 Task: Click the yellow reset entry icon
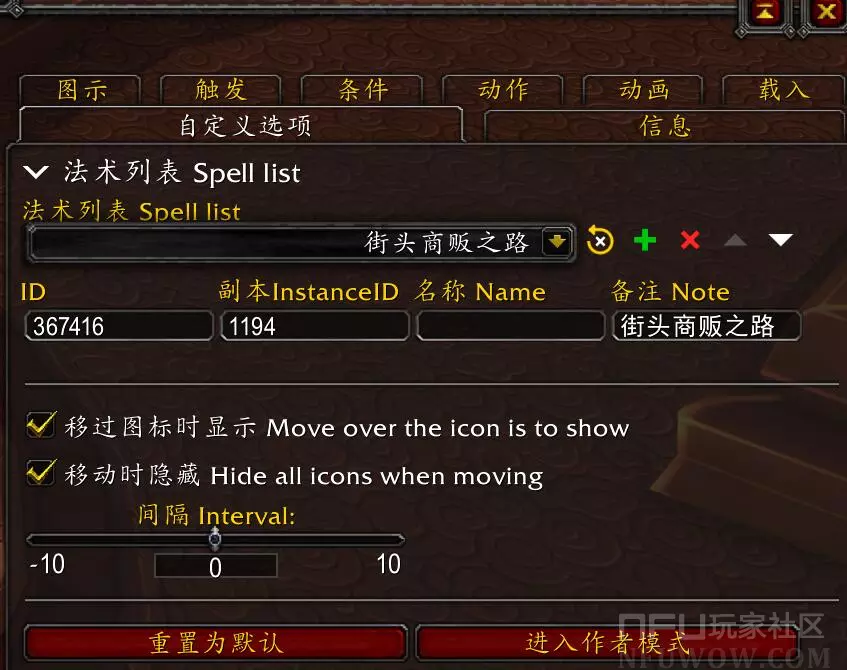point(600,240)
